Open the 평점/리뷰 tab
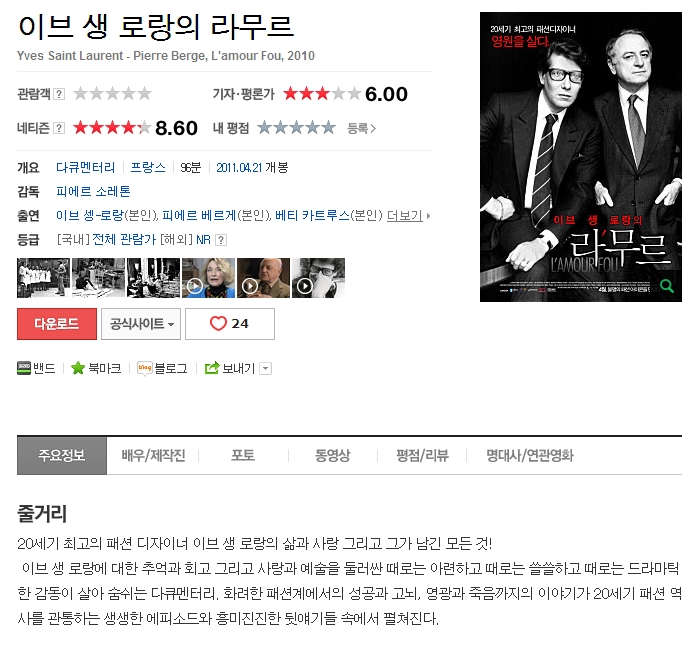 [422, 455]
